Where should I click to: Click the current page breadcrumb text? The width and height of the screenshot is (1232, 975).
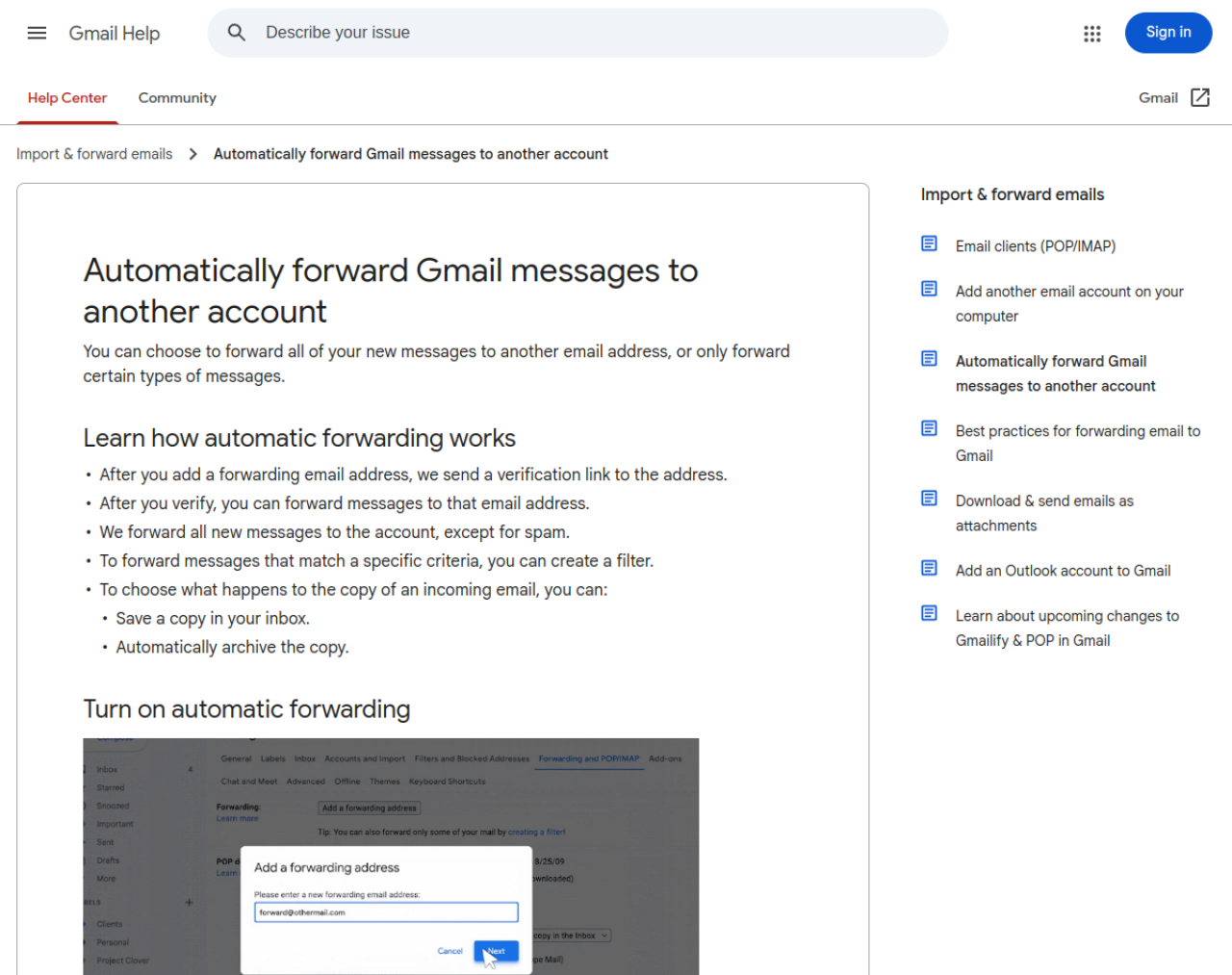click(411, 154)
